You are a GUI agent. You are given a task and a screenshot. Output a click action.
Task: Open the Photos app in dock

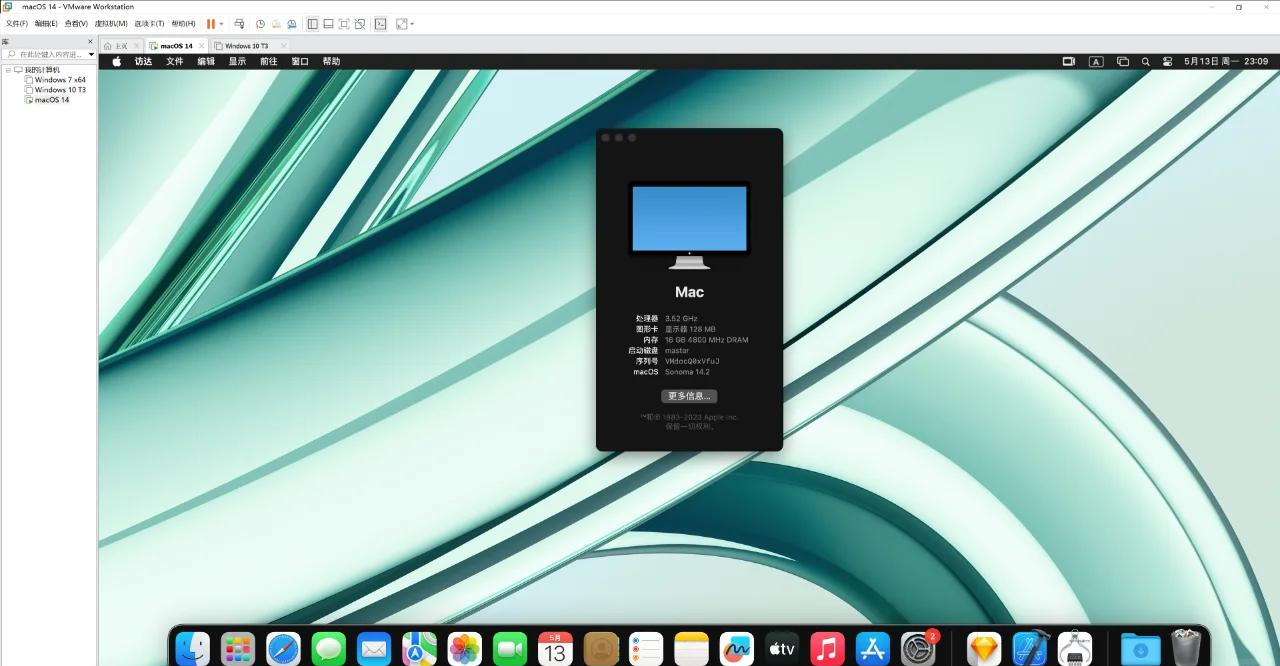point(465,649)
